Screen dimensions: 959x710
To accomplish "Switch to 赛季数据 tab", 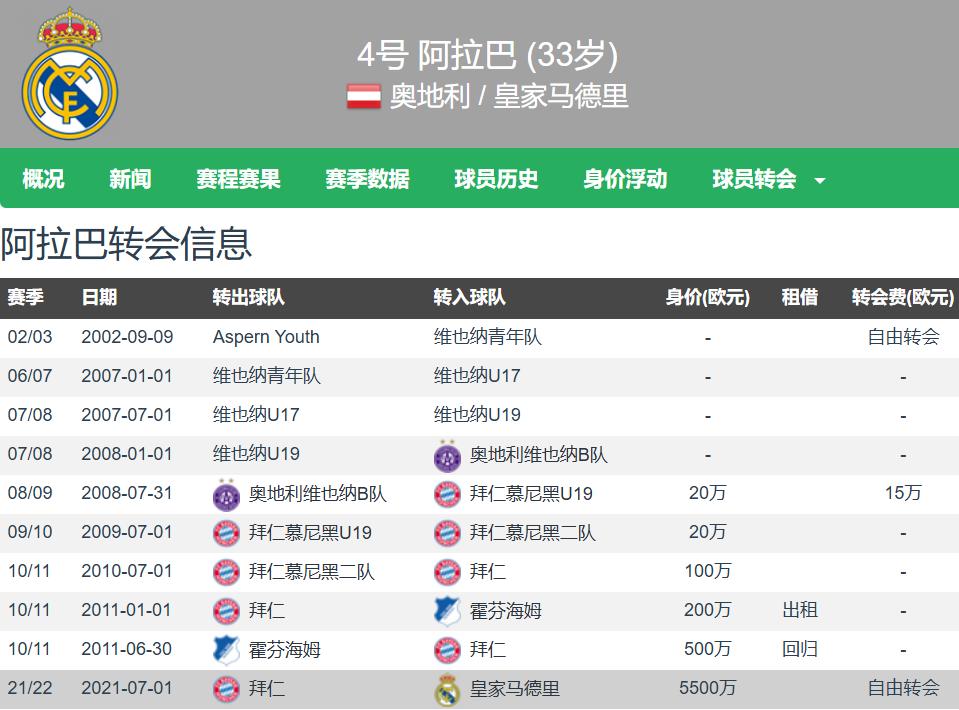I will coord(367,179).
